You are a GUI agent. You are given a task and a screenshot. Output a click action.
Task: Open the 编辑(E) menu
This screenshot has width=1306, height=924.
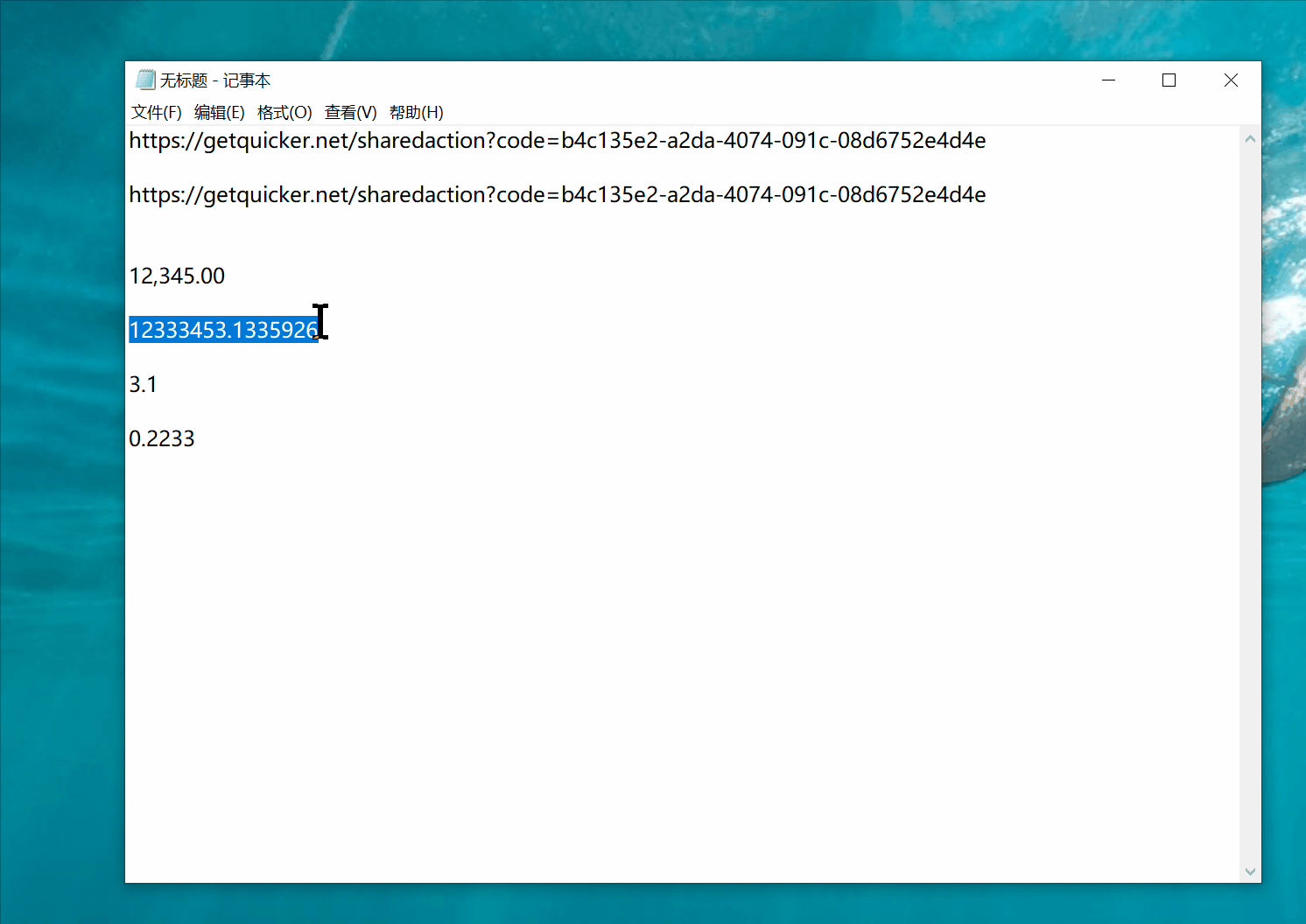(219, 112)
